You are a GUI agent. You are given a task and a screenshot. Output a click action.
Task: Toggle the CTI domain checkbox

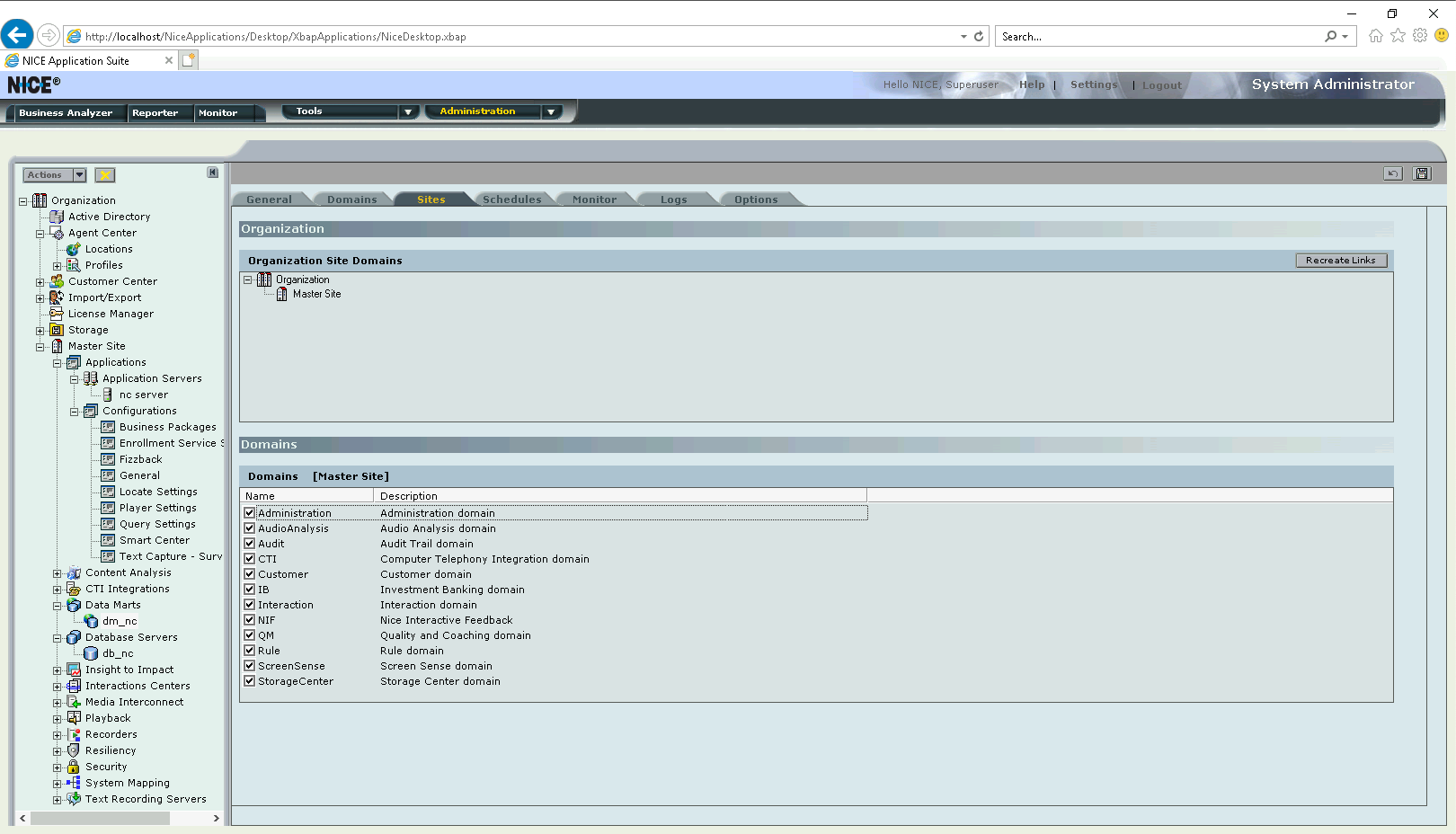click(250, 559)
